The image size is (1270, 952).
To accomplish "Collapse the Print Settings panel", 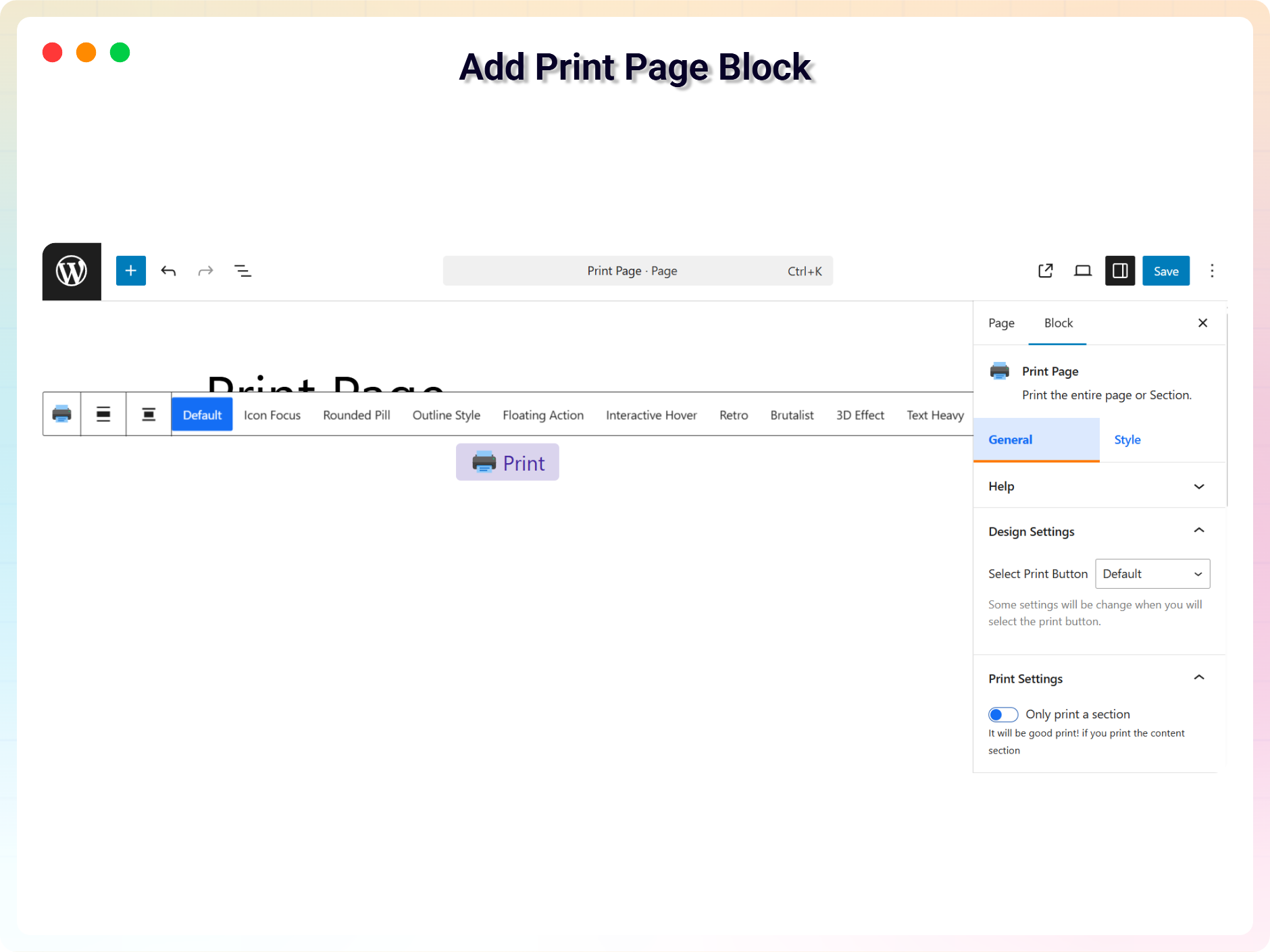I will (1198, 679).
